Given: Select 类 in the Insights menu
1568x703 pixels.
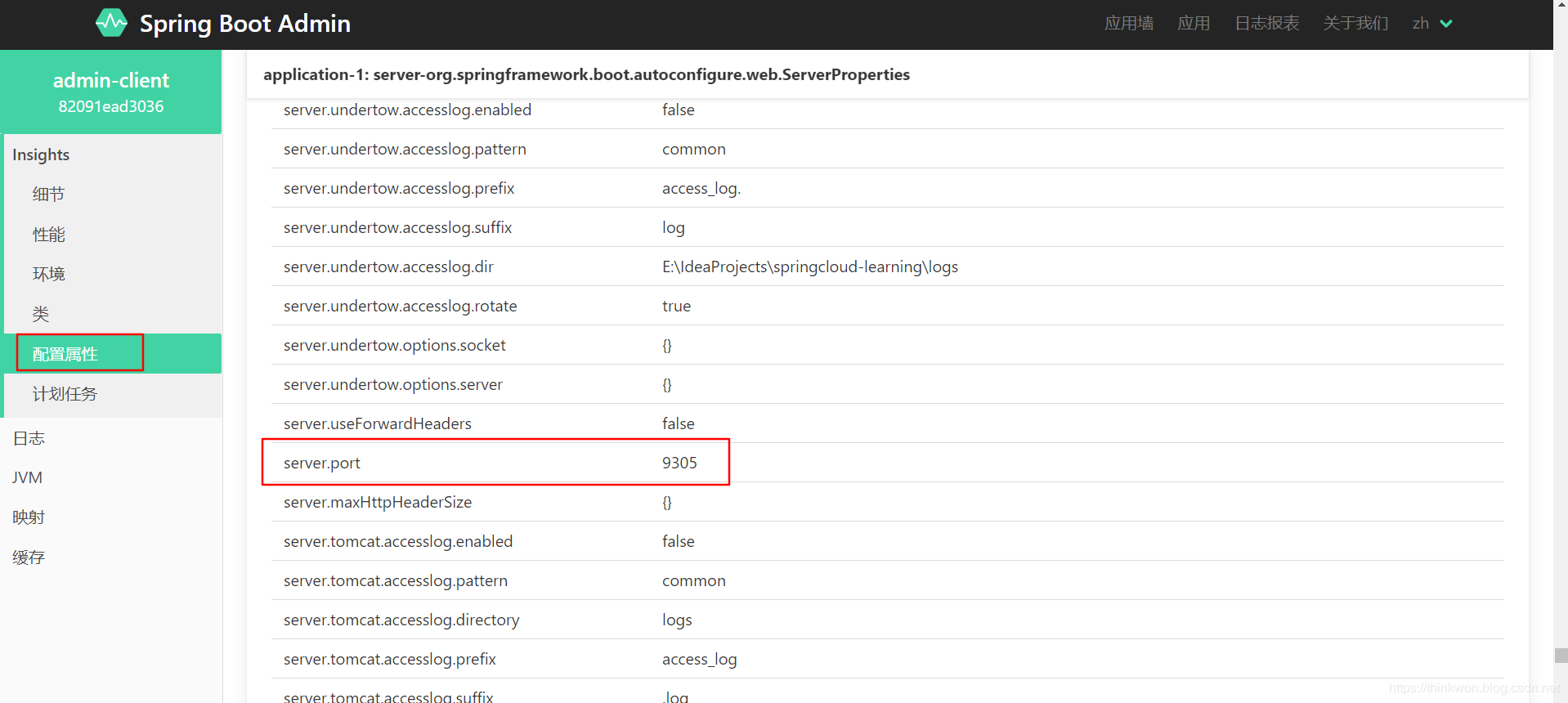Looking at the screenshot, I should [41, 314].
